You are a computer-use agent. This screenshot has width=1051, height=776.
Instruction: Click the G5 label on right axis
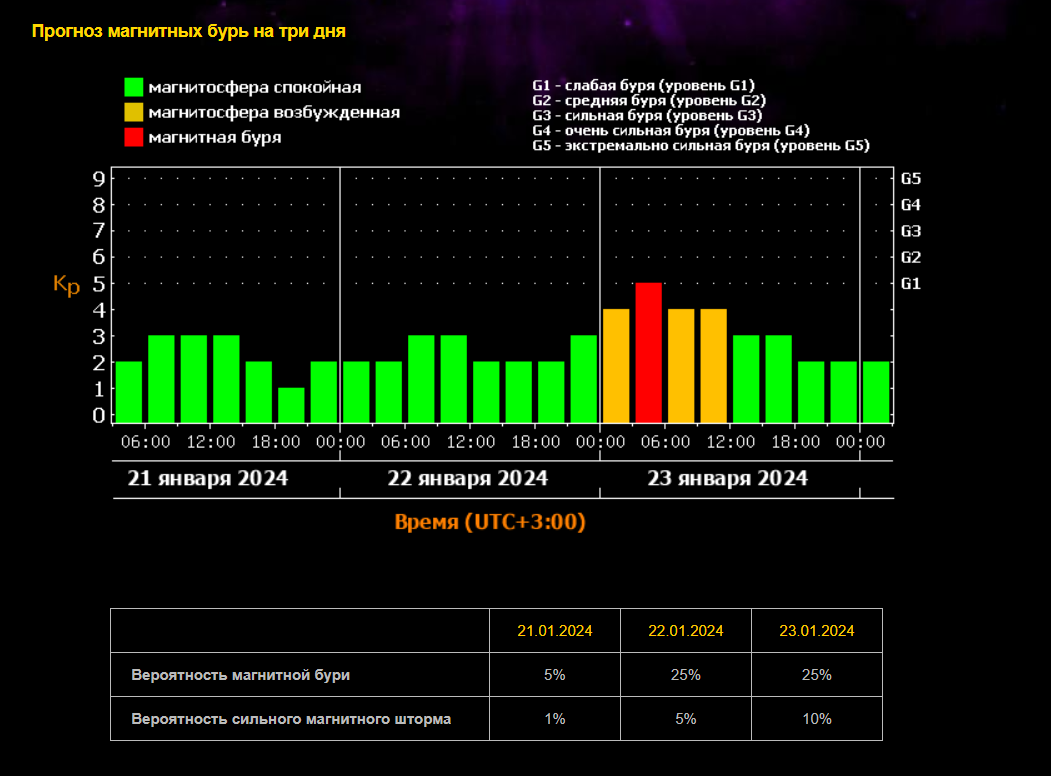[910, 179]
